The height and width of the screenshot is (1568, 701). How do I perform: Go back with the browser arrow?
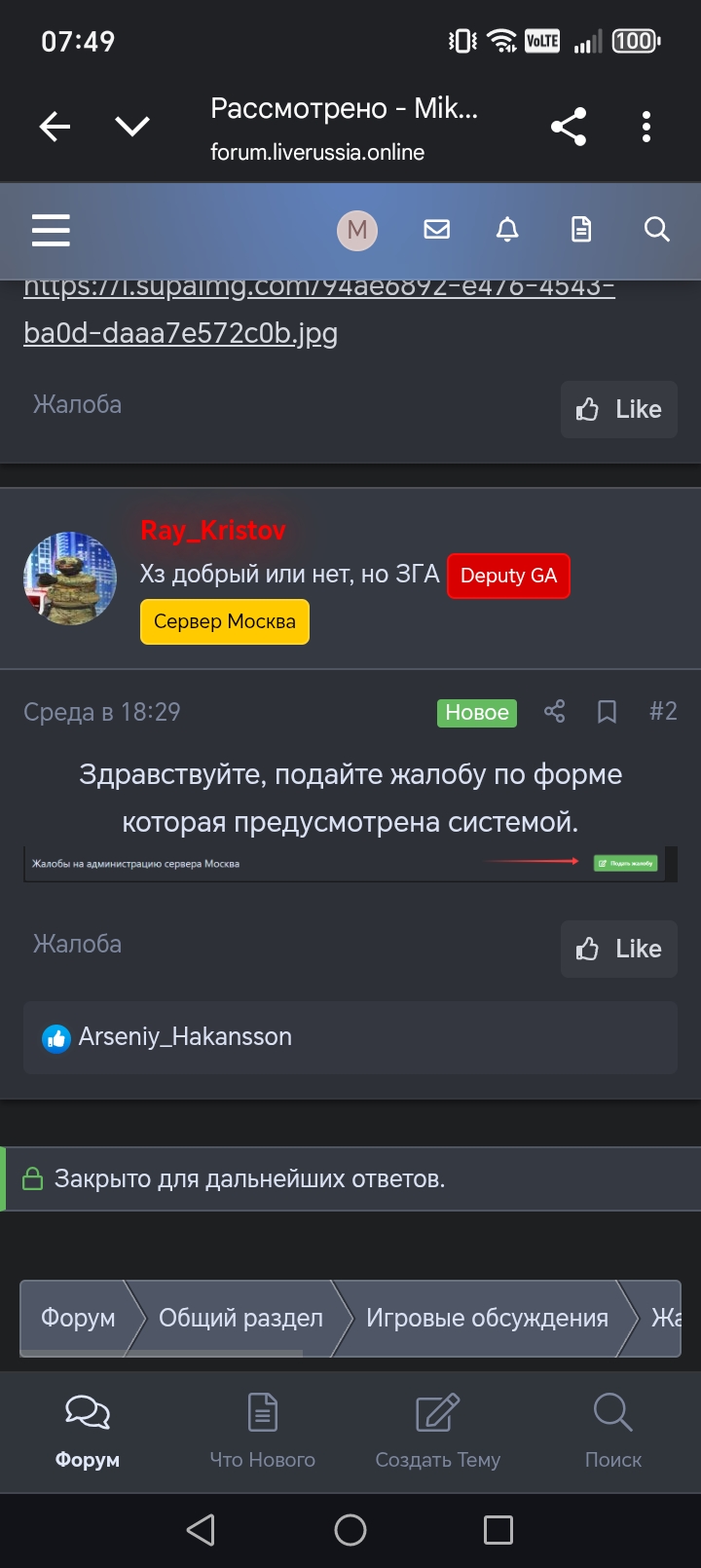tap(55, 127)
